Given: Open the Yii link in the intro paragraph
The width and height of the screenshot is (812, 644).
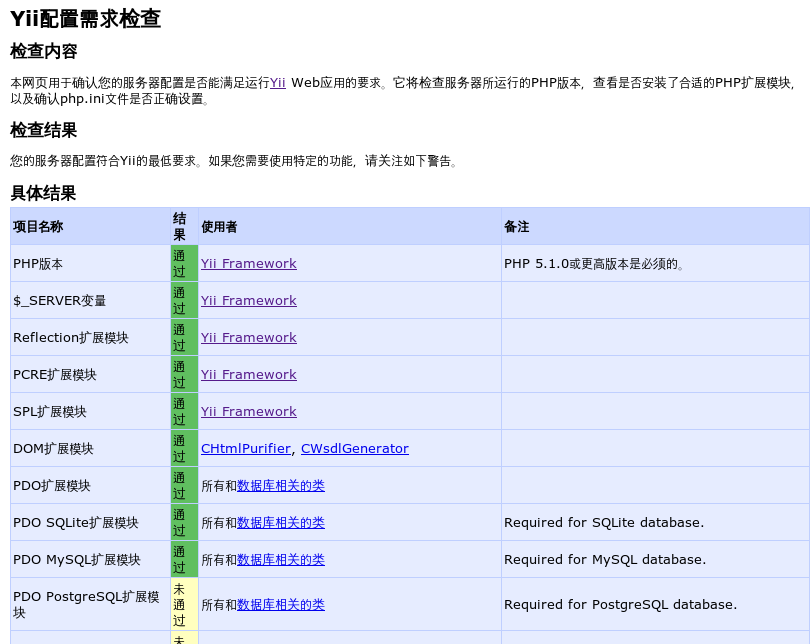Looking at the screenshot, I should 278,83.
